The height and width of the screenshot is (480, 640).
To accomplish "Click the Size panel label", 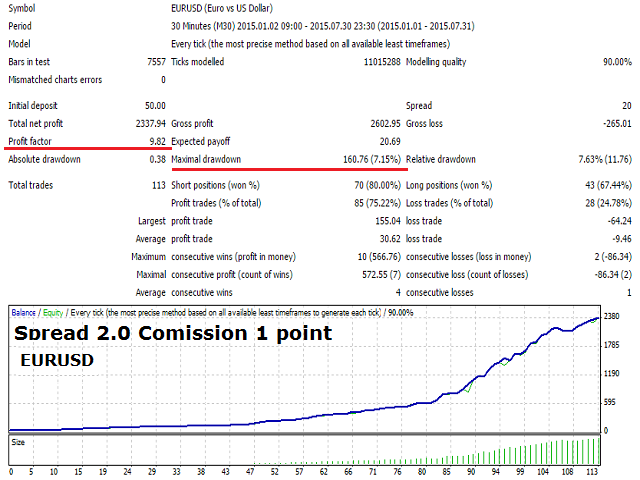I will pos(18,442).
